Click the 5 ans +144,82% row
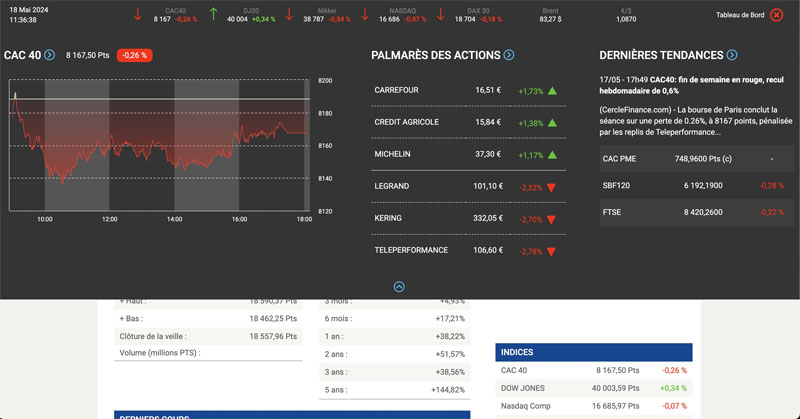 coord(394,390)
